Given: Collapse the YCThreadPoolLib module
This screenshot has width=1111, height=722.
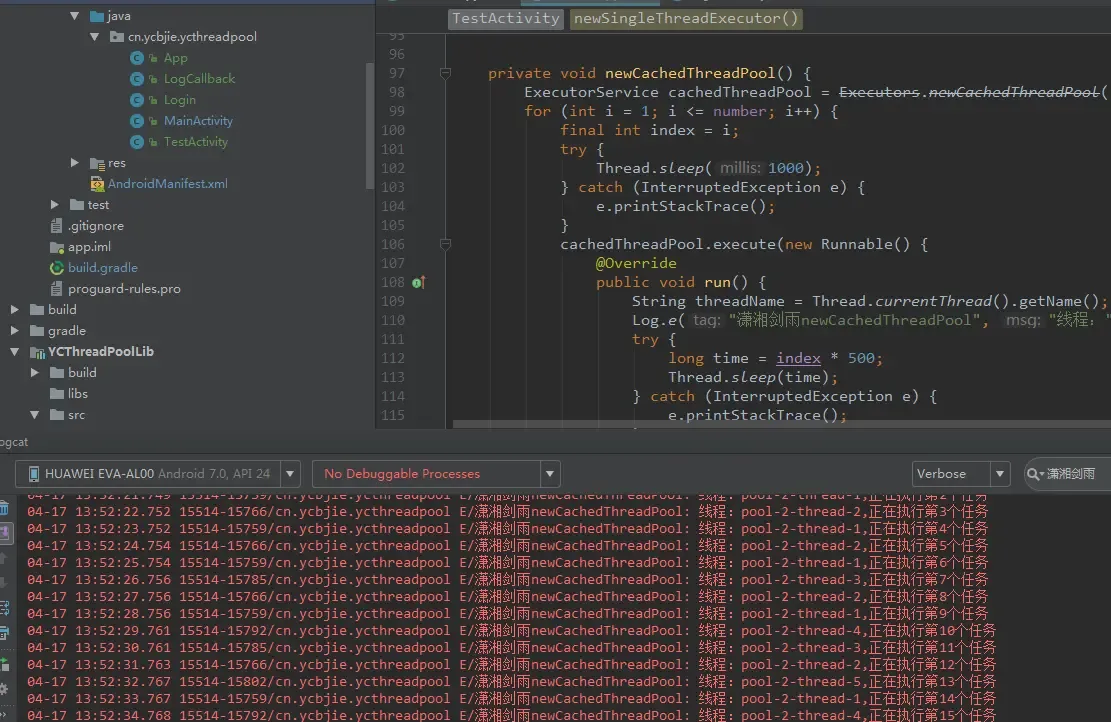Looking at the screenshot, I should coord(15,352).
